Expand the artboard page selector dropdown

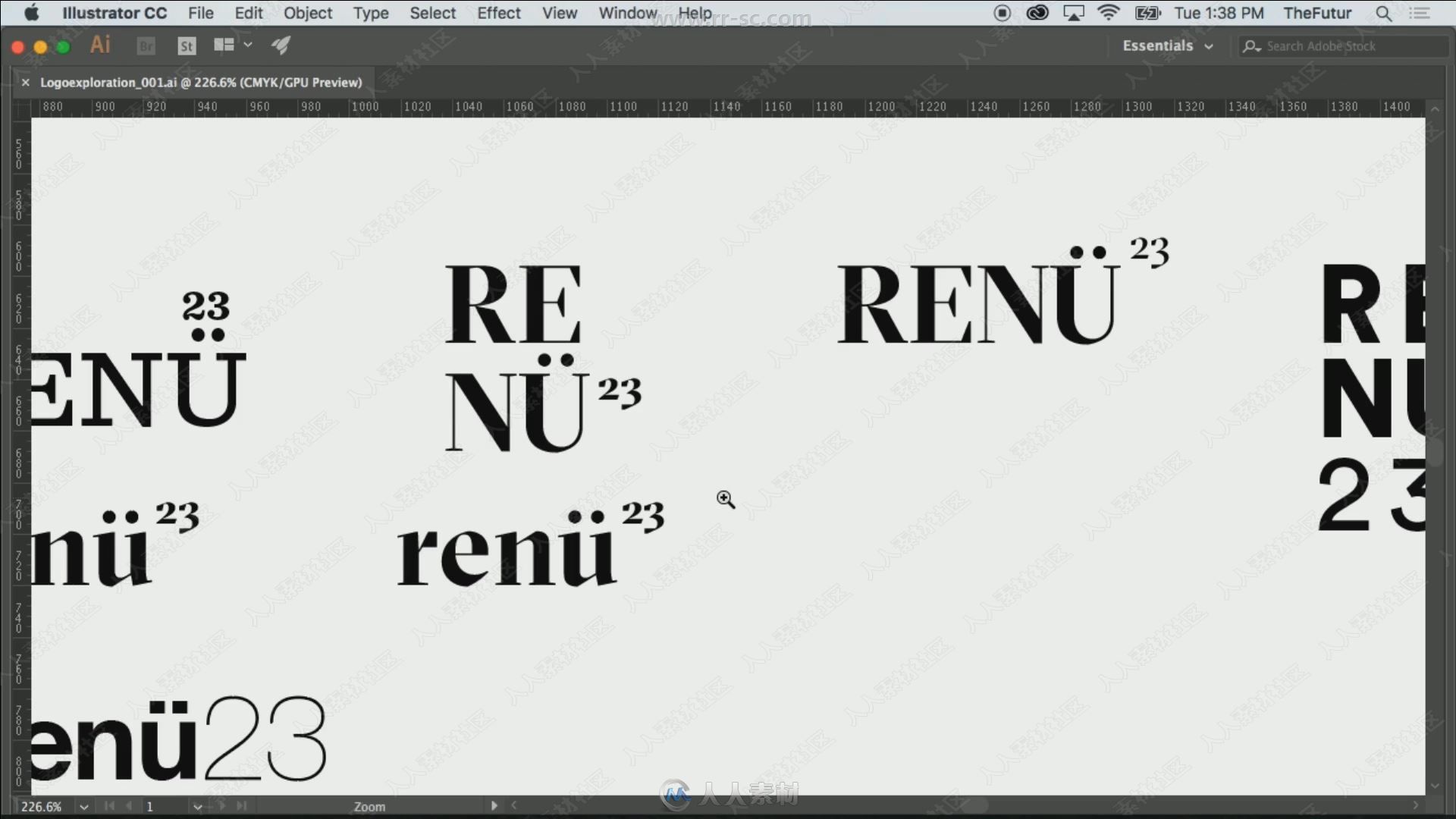click(x=198, y=805)
